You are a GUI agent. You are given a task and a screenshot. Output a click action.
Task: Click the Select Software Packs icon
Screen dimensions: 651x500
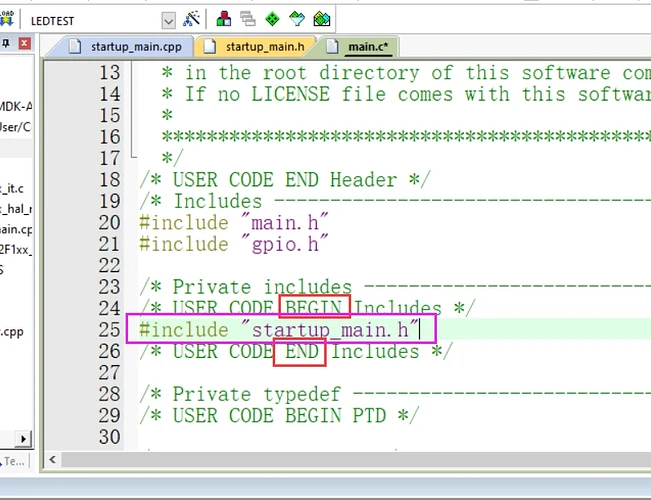click(296, 19)
